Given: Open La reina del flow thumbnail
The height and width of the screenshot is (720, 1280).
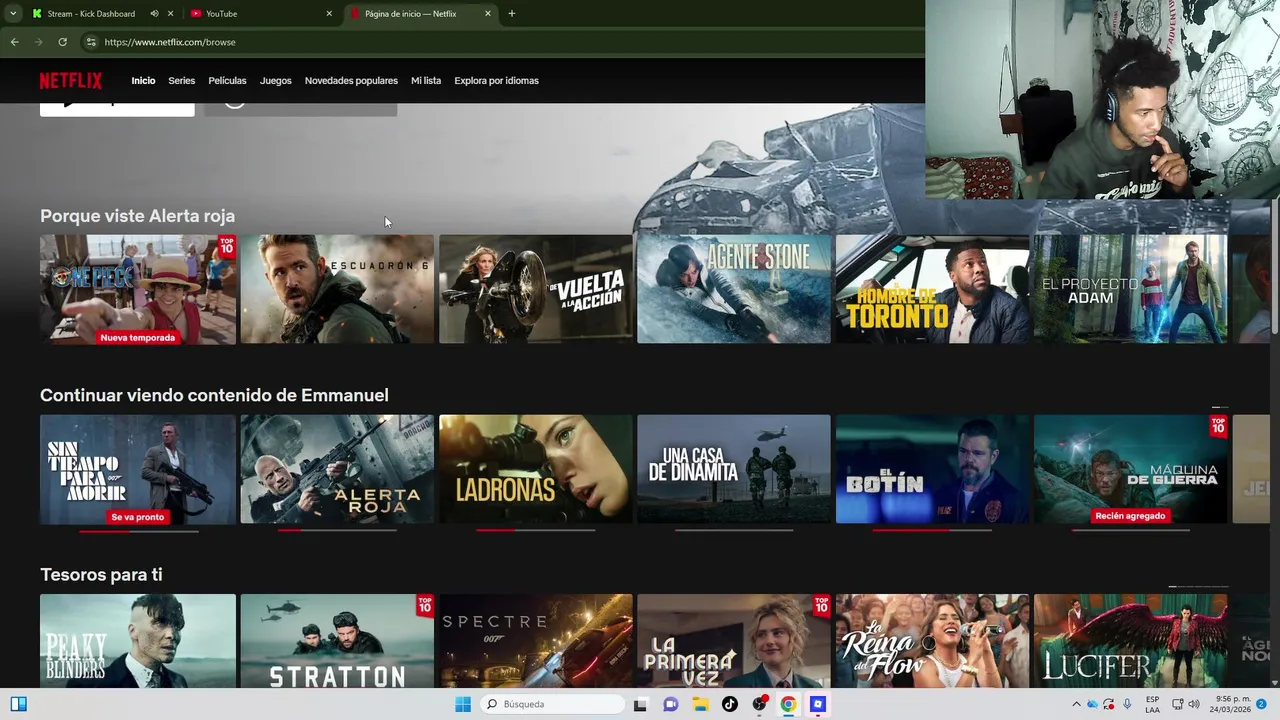Looking at the screenshot, I should (933, 641).
